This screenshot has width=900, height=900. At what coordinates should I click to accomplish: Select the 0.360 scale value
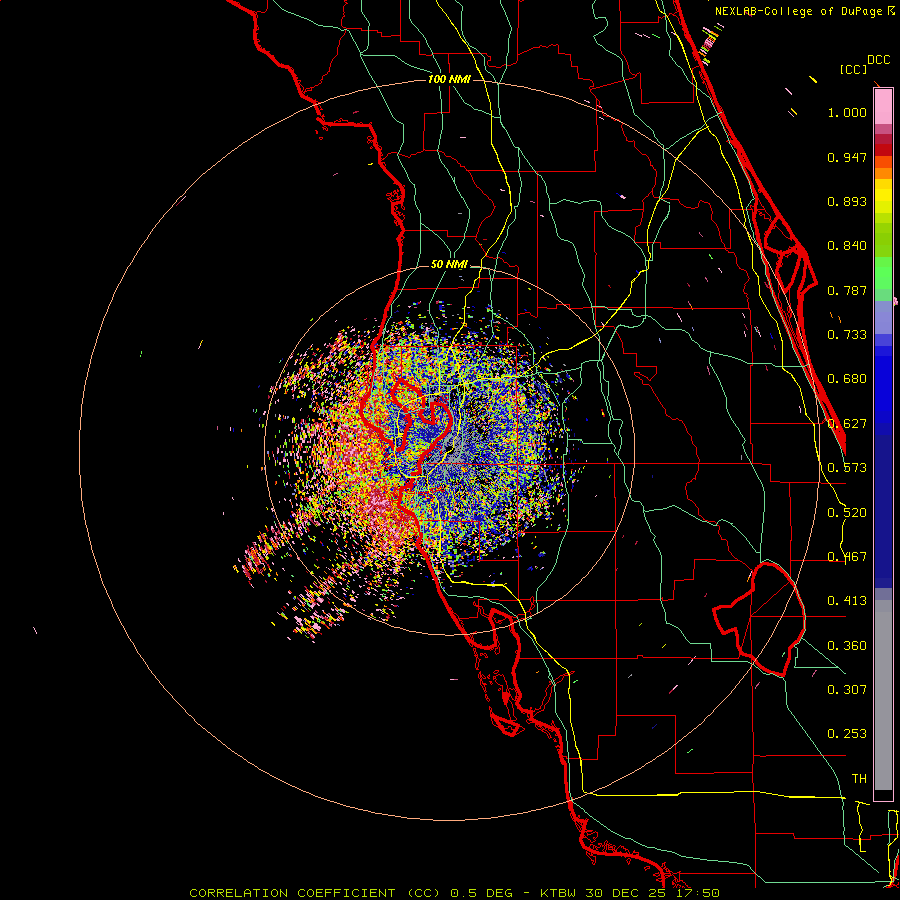[847, 646]
